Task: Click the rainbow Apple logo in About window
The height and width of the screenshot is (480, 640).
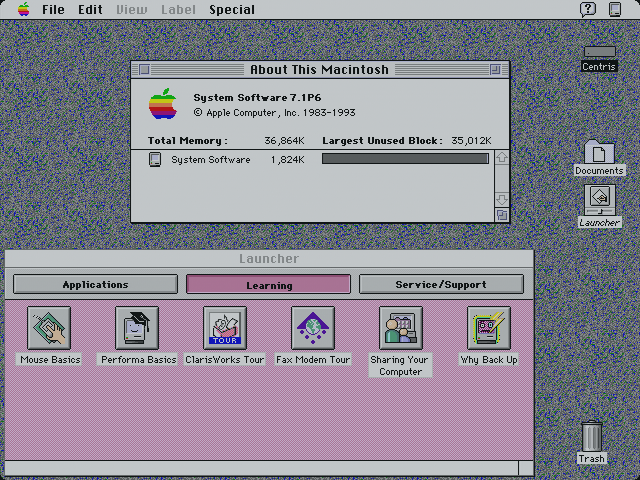Action: (x=163, y=104)
